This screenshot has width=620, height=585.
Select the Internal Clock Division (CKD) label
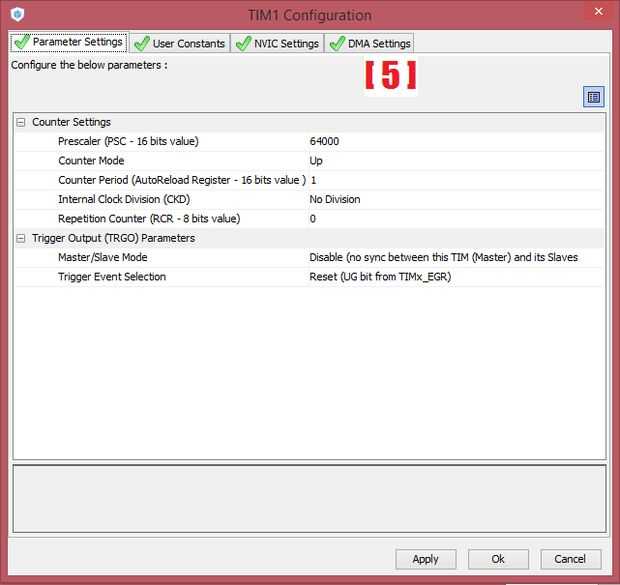click(124, 199)
